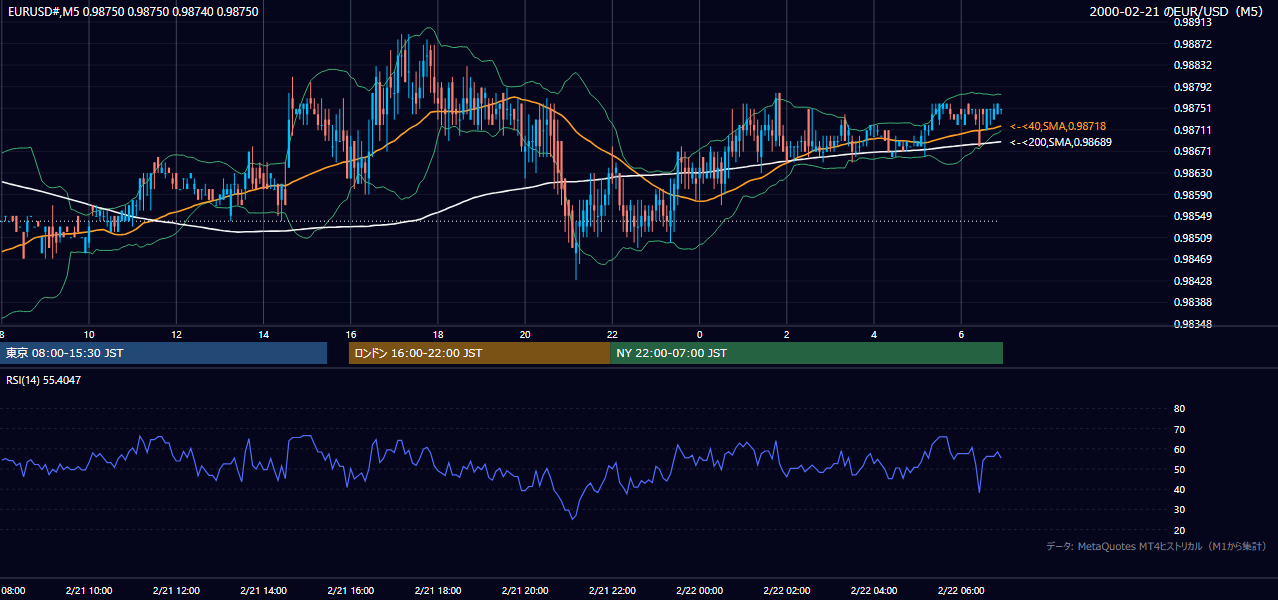The width and height of the screenshot is (1278, 600).
Task: Click the 2/21 22:00 time label
Action: pos(613,591)
